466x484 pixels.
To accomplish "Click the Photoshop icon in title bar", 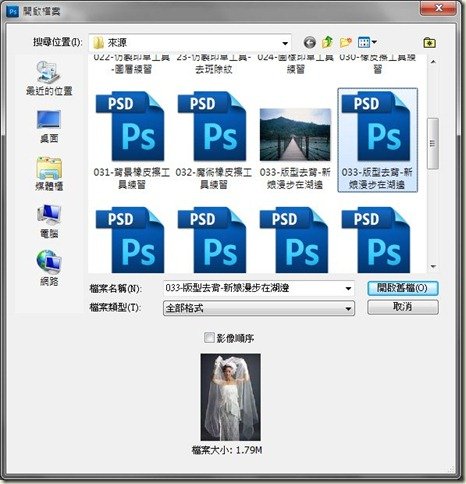I will [13, 12].
